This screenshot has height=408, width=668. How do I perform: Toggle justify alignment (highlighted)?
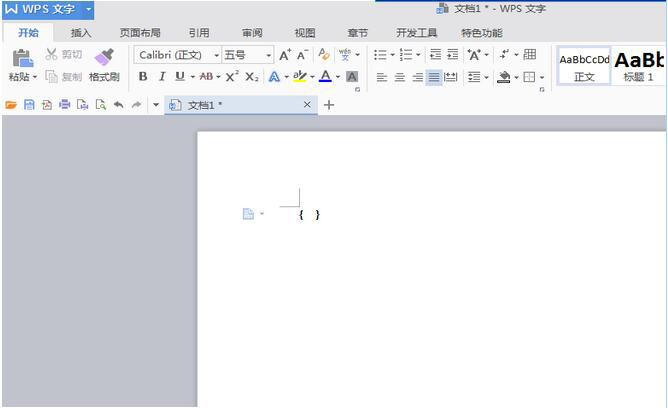pos(434,77)
